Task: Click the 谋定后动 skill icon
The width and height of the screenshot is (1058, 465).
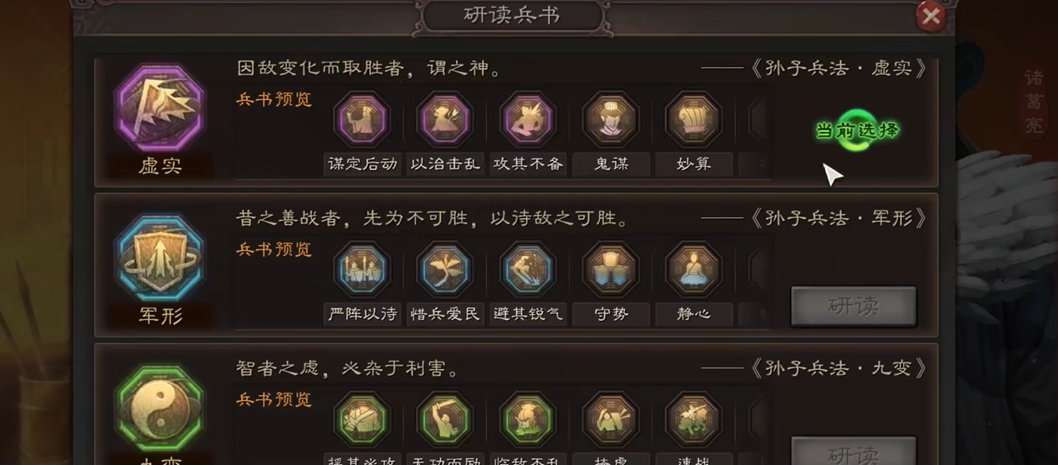Action: [362, 119]
